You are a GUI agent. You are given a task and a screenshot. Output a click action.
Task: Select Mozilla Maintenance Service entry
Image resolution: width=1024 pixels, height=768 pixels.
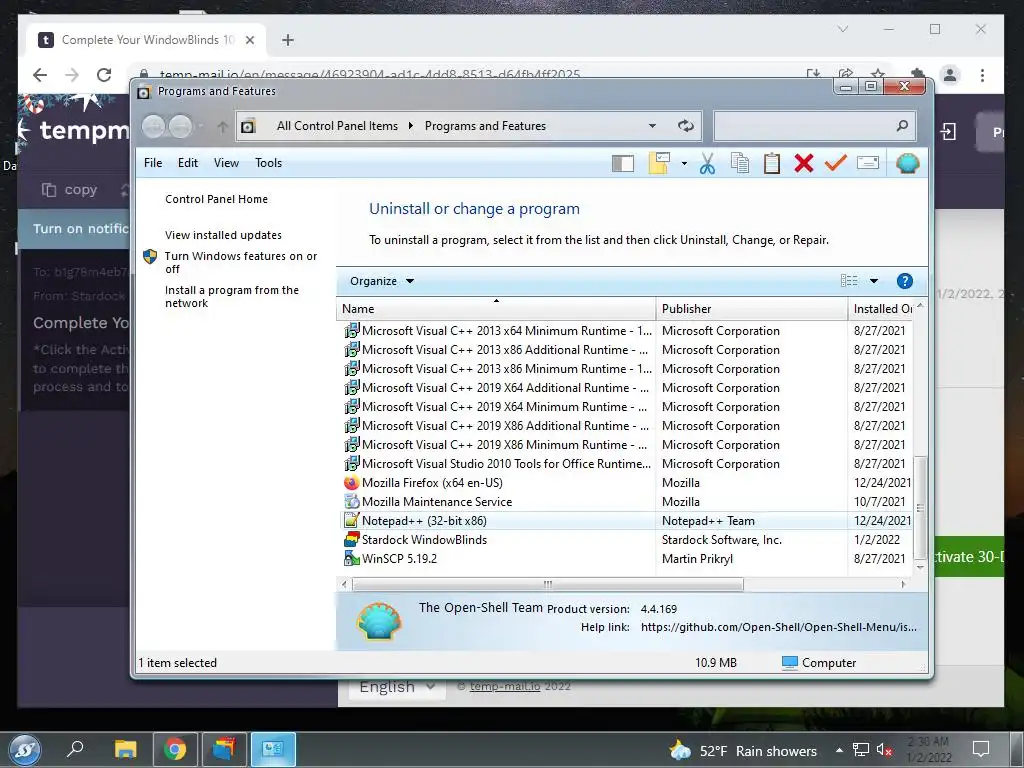point(626,502)
